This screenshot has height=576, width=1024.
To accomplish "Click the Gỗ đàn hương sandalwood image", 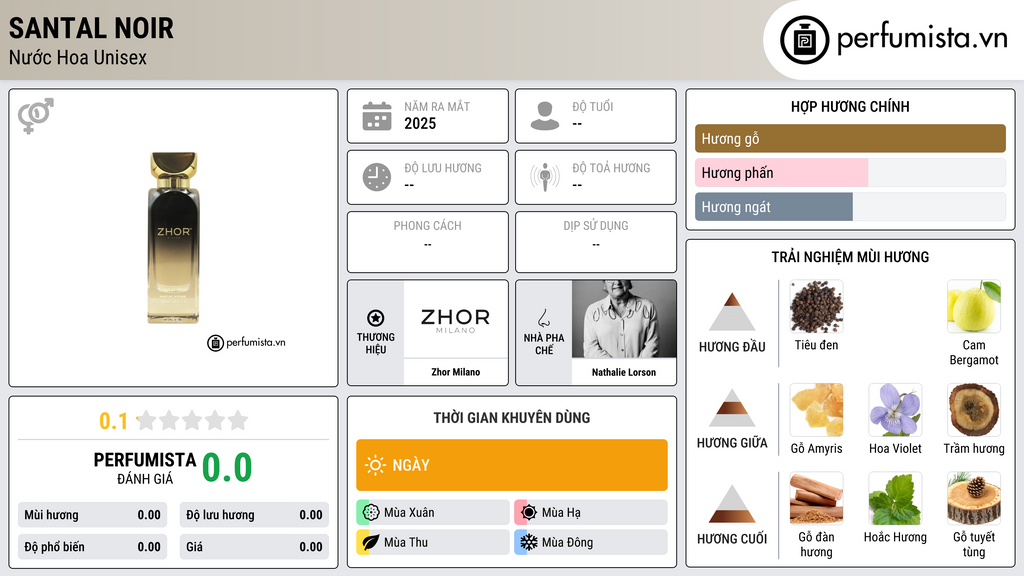I will 816,498.
